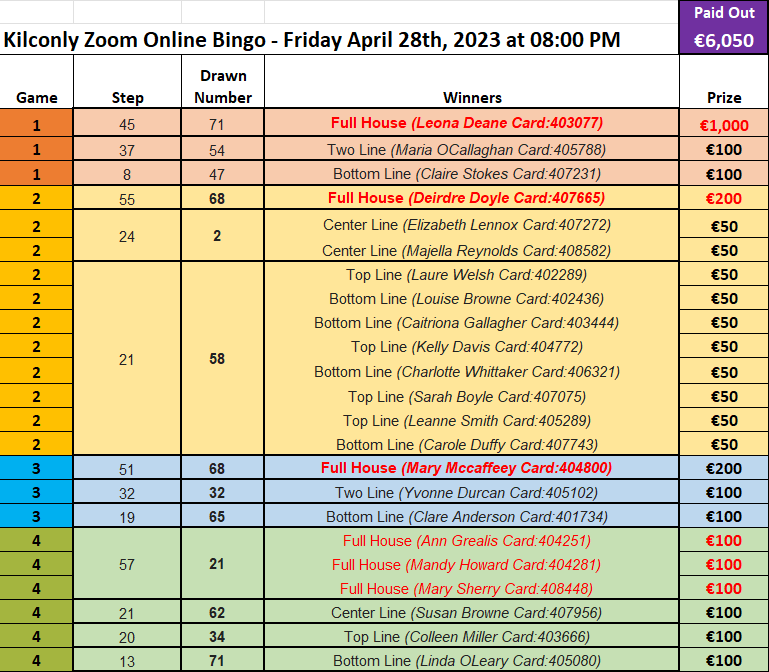Select Full House Mandy Howard winner cell
Viewport: 769px width, 672px height.
(472, 564)
